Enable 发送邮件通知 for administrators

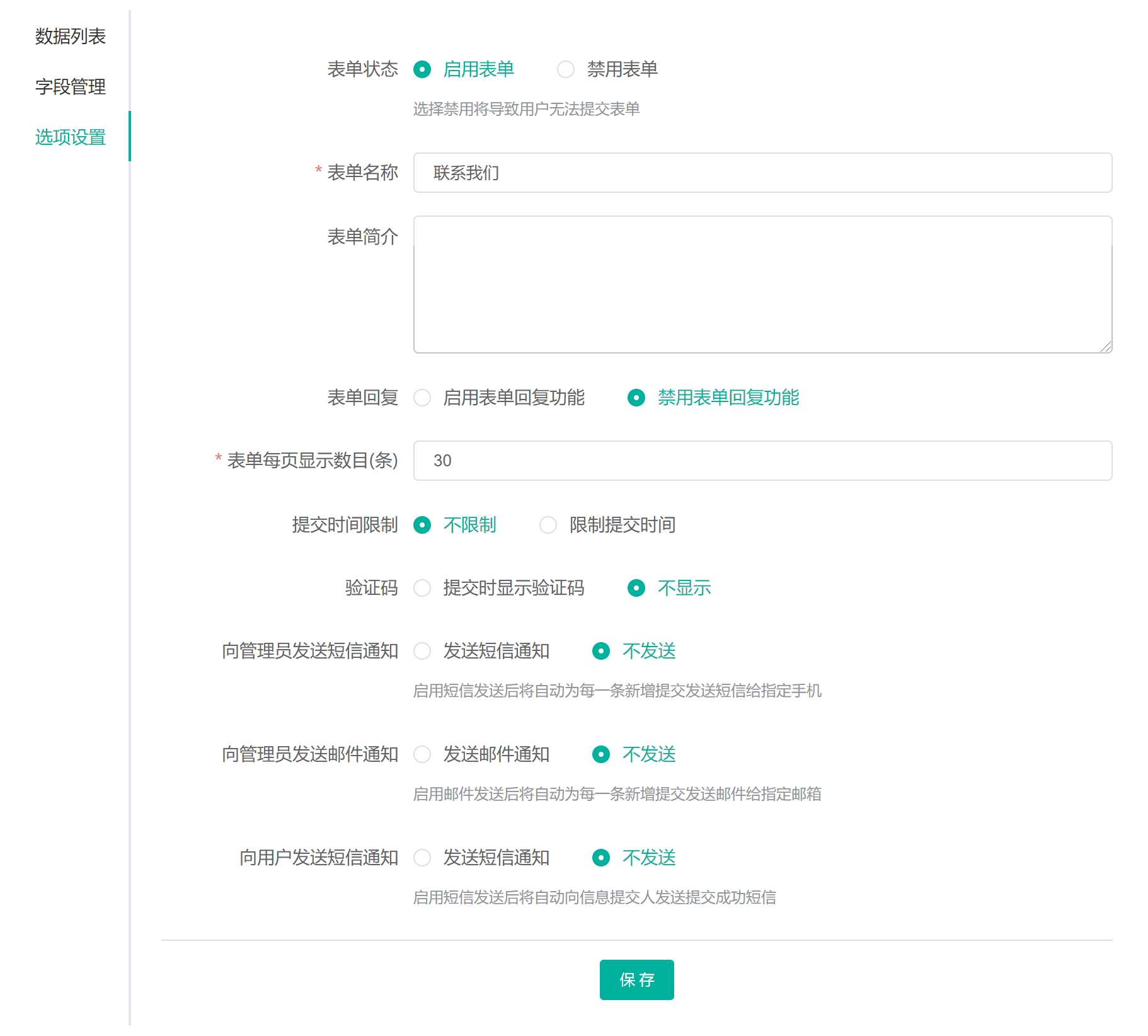(x=422, y=754)
